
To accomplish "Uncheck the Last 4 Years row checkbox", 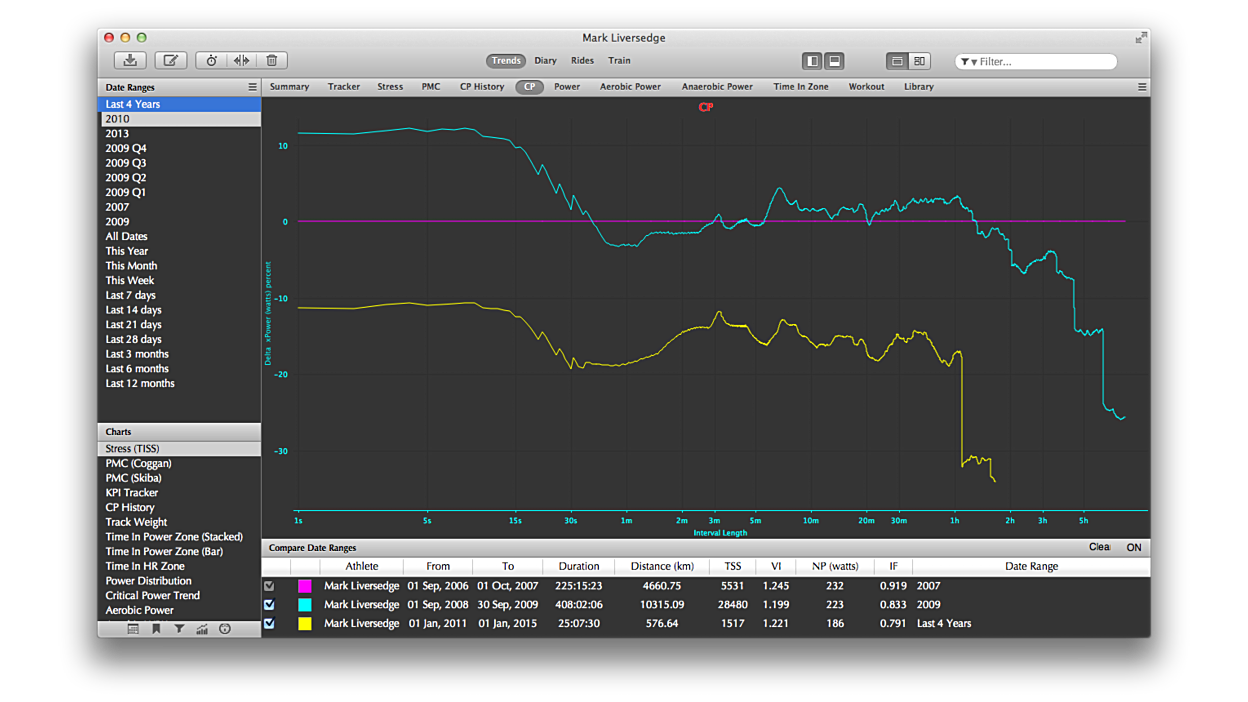I will pos(269,624).
